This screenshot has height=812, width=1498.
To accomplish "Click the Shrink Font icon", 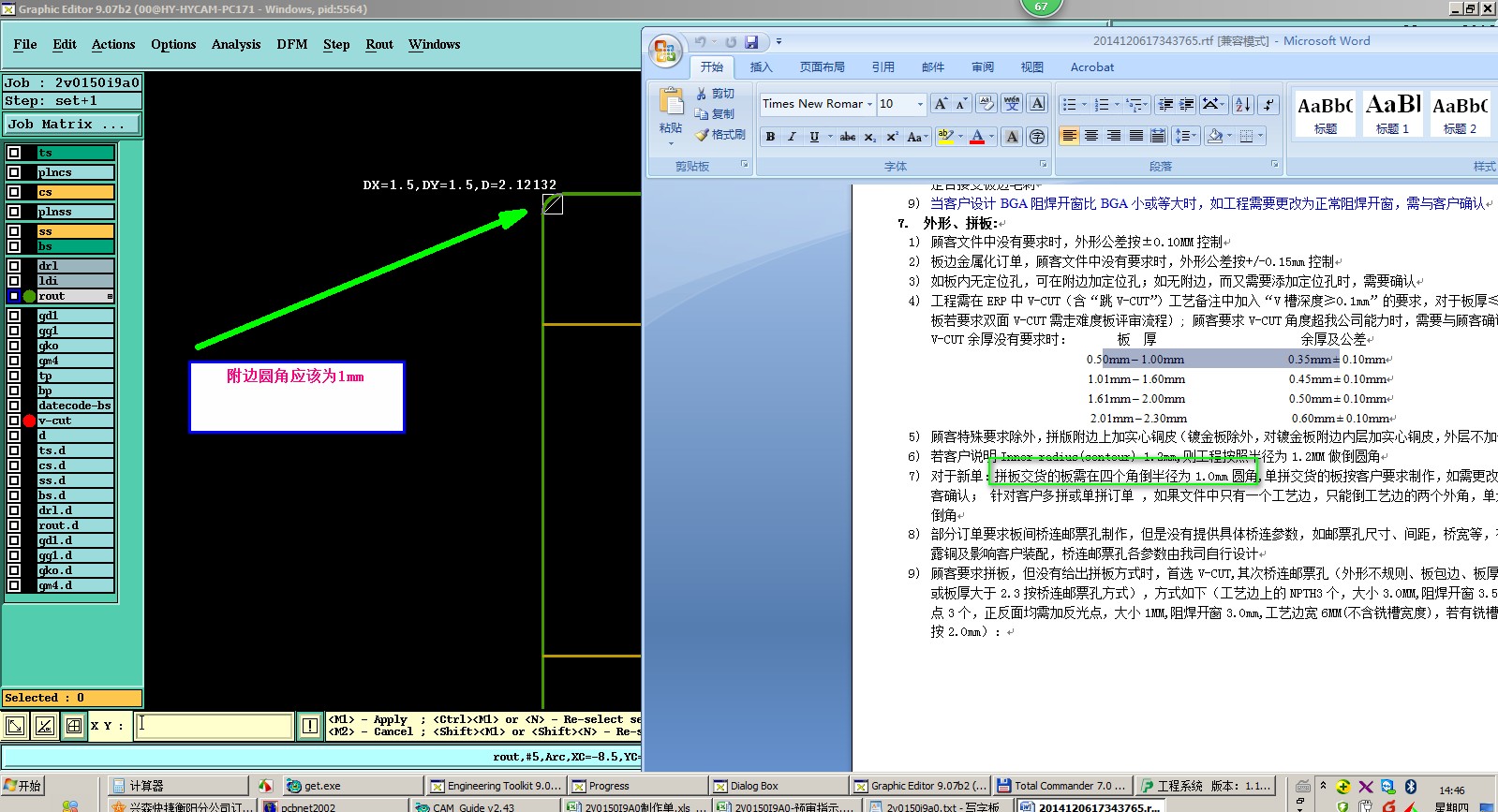I will tap(961, 104).
